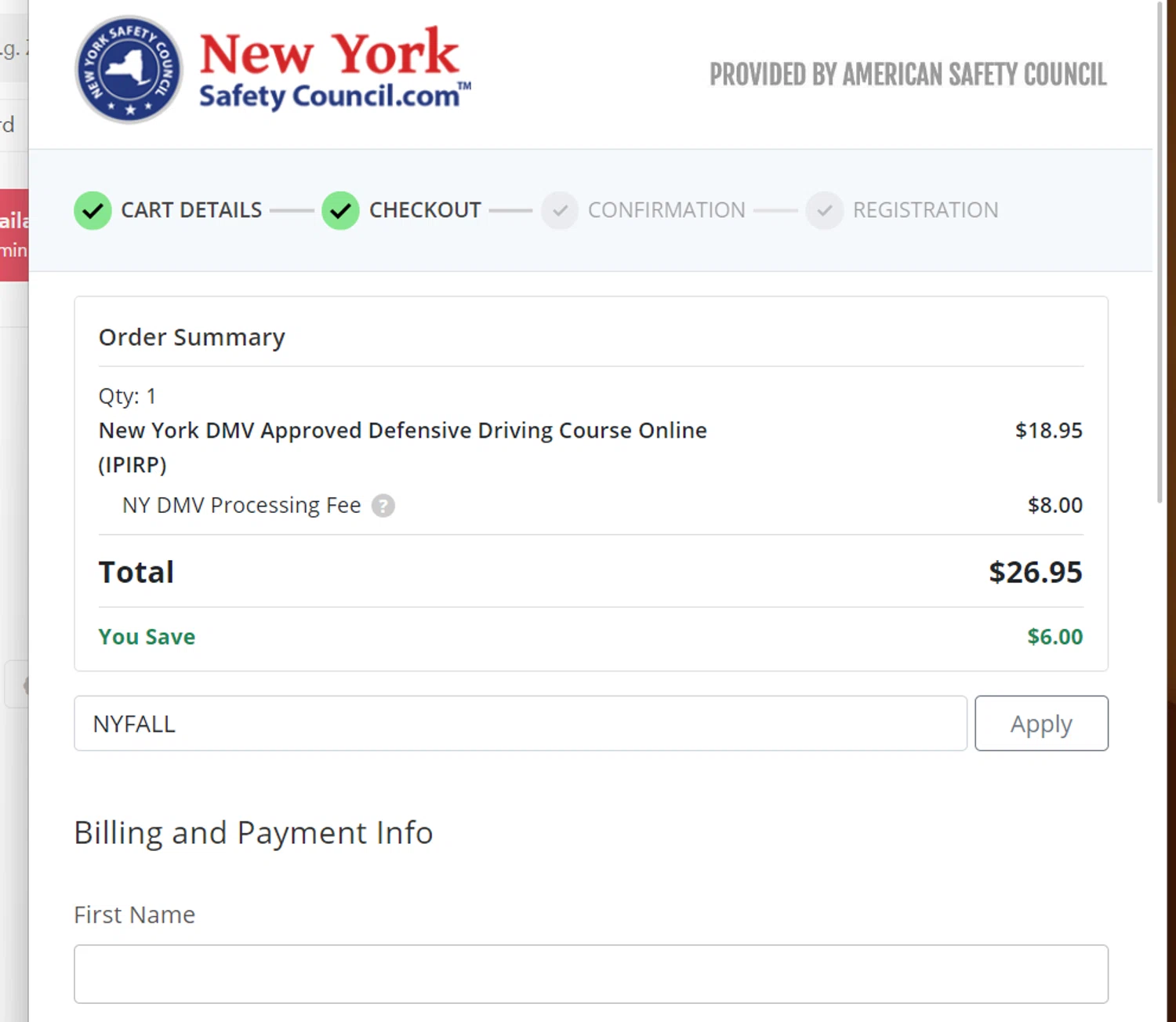This screenshot has width=1176, height=1022.
Task: Click the page's vertical scrollbar thumb
Action: pos(1160,251)
